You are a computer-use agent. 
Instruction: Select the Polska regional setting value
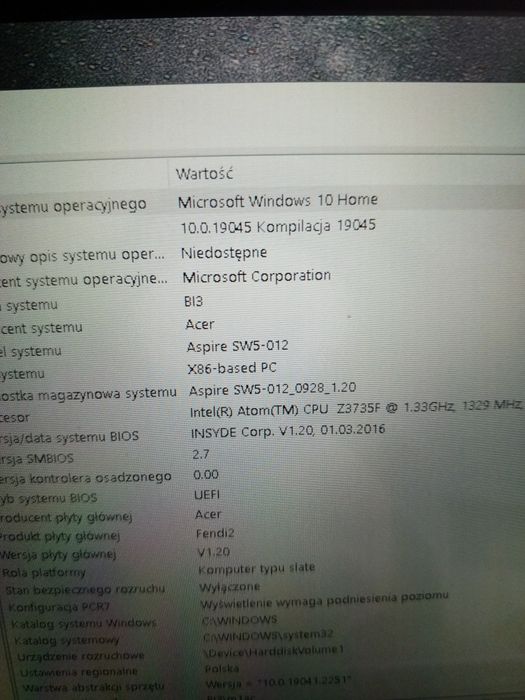point(222,668)
